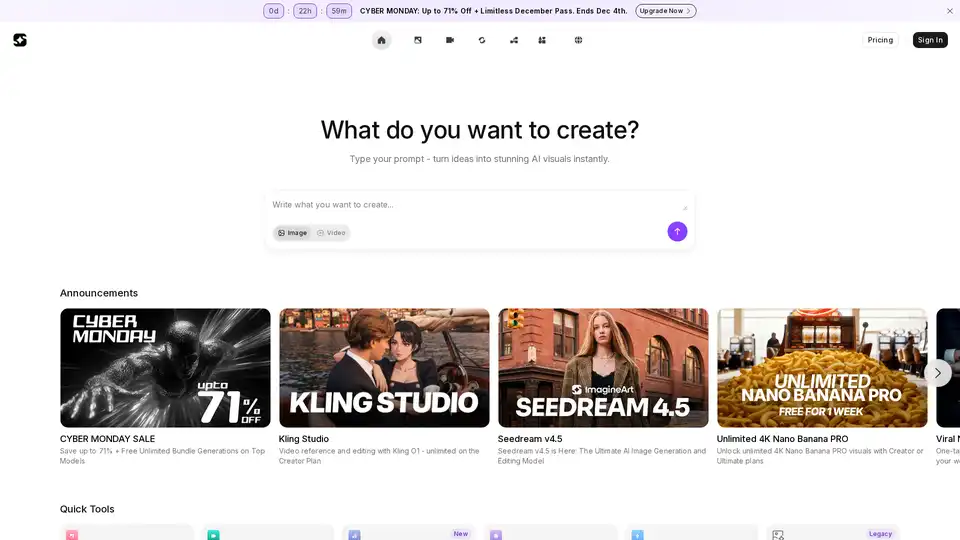The width and height of the screenshot is (960, 540).
Task: Open the apps grid nav icon
Action: coord(542,40)
